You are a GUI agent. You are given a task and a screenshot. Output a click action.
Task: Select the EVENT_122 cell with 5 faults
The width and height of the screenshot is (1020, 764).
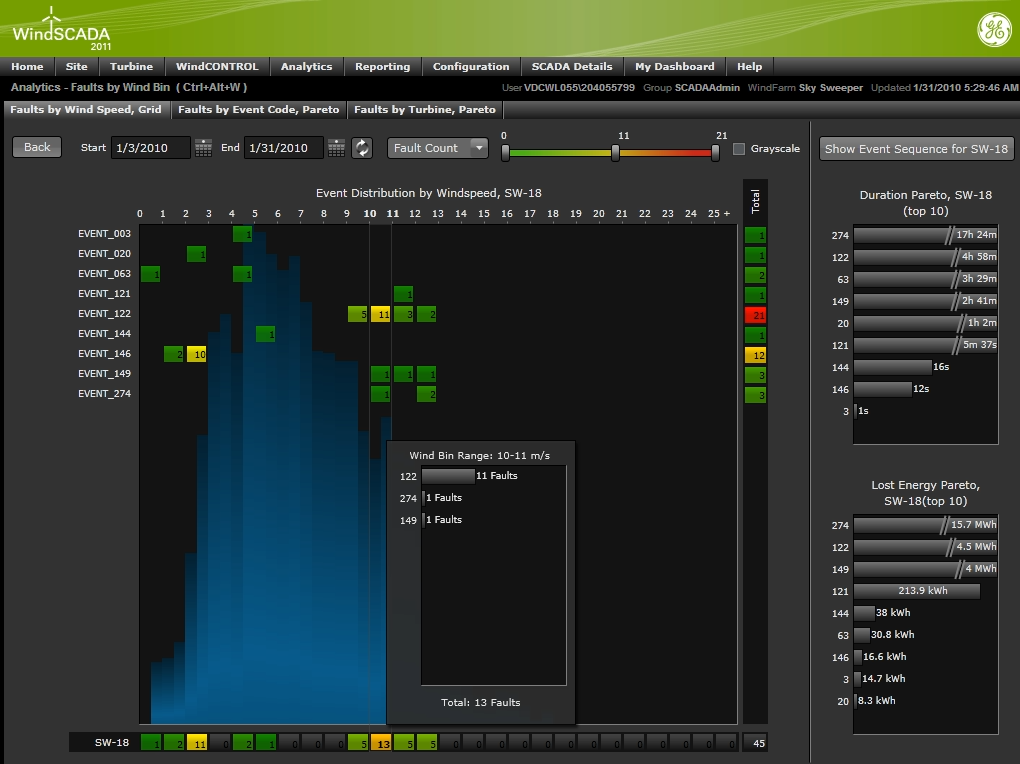[358, 314]
